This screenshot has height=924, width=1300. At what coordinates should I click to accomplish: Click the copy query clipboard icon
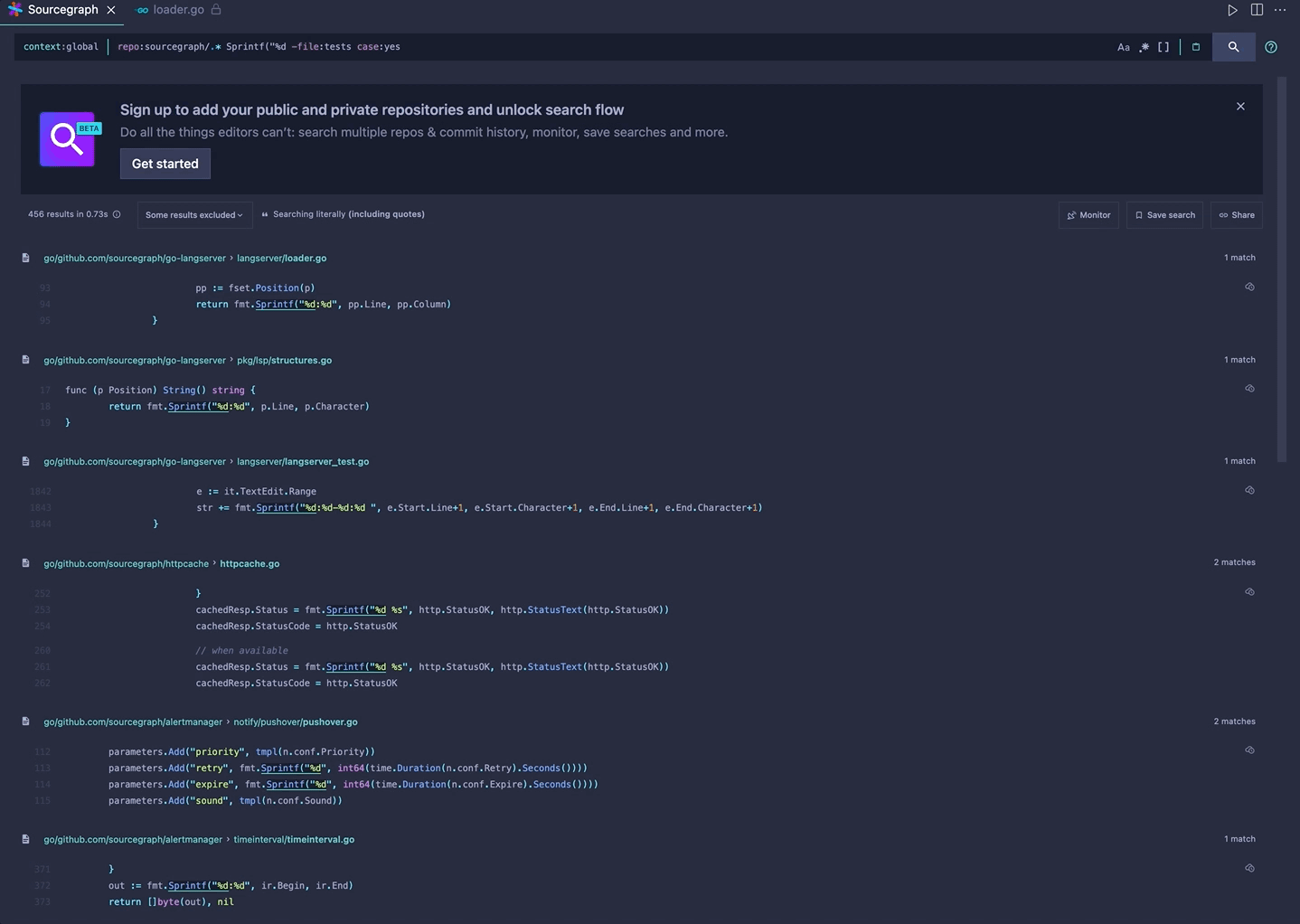1196,47
